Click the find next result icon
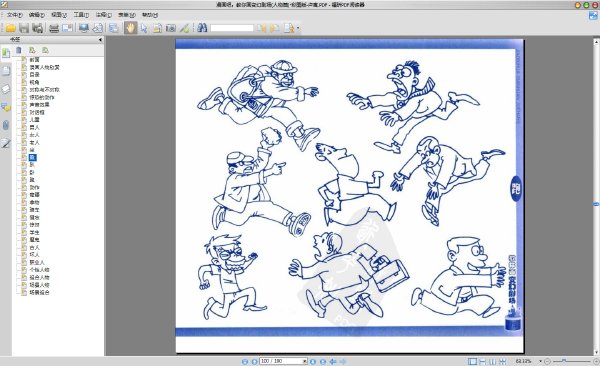 (x=275, y=28)
